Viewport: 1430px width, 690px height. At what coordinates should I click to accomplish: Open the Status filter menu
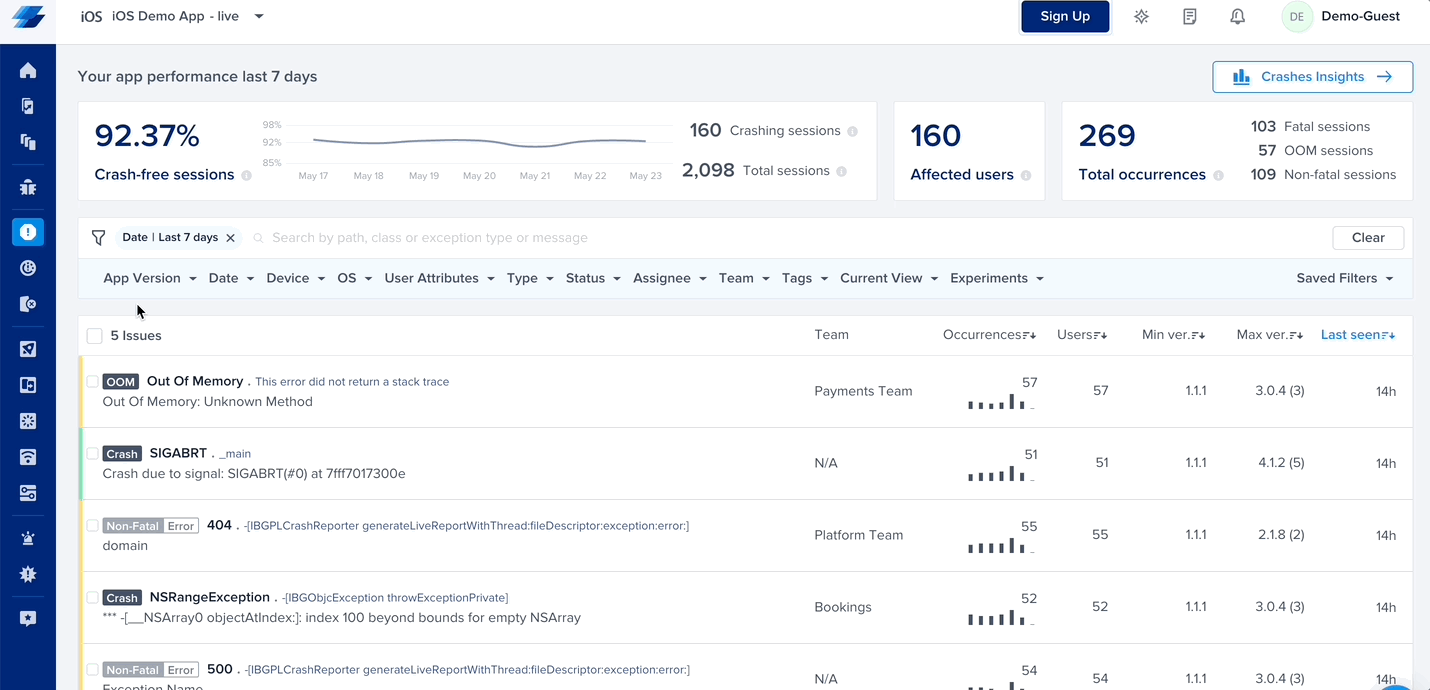click(x=593, y=278)
